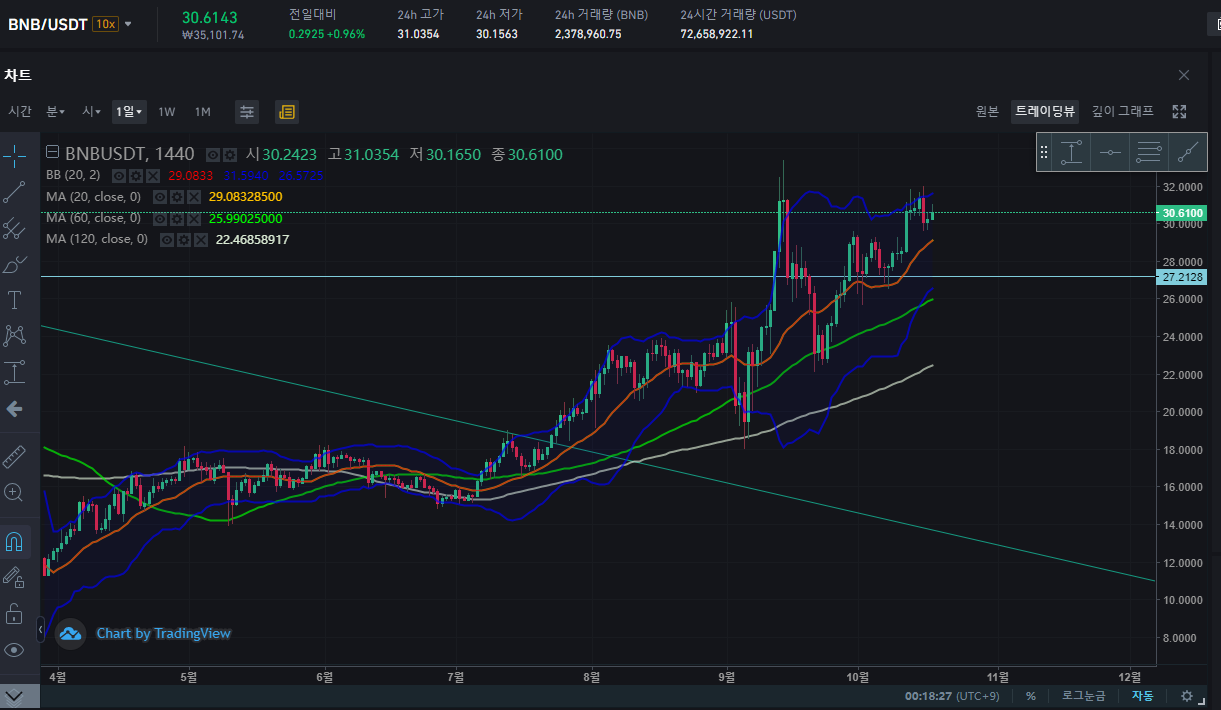The height and width of the screenshot is (710, 1221).
Task: Select the ruler measure tool
Action: pyautogui.click(x=14, y=457)
